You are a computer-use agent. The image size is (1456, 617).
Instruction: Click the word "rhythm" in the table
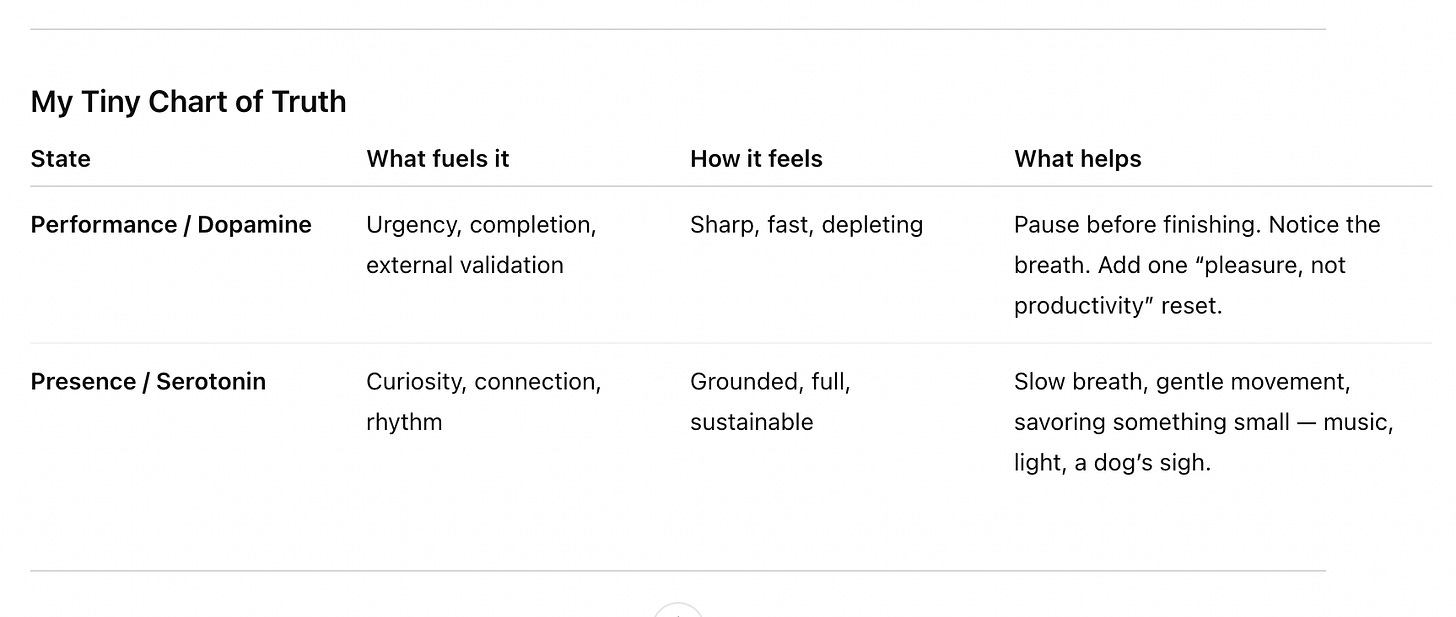point(404,422)
